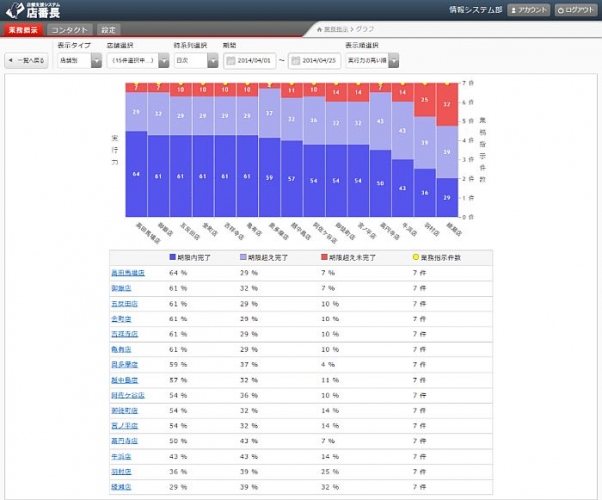Click the 業務指示 breadcrumb link
Screen dimensions: 602x500
tap(336, 30)
